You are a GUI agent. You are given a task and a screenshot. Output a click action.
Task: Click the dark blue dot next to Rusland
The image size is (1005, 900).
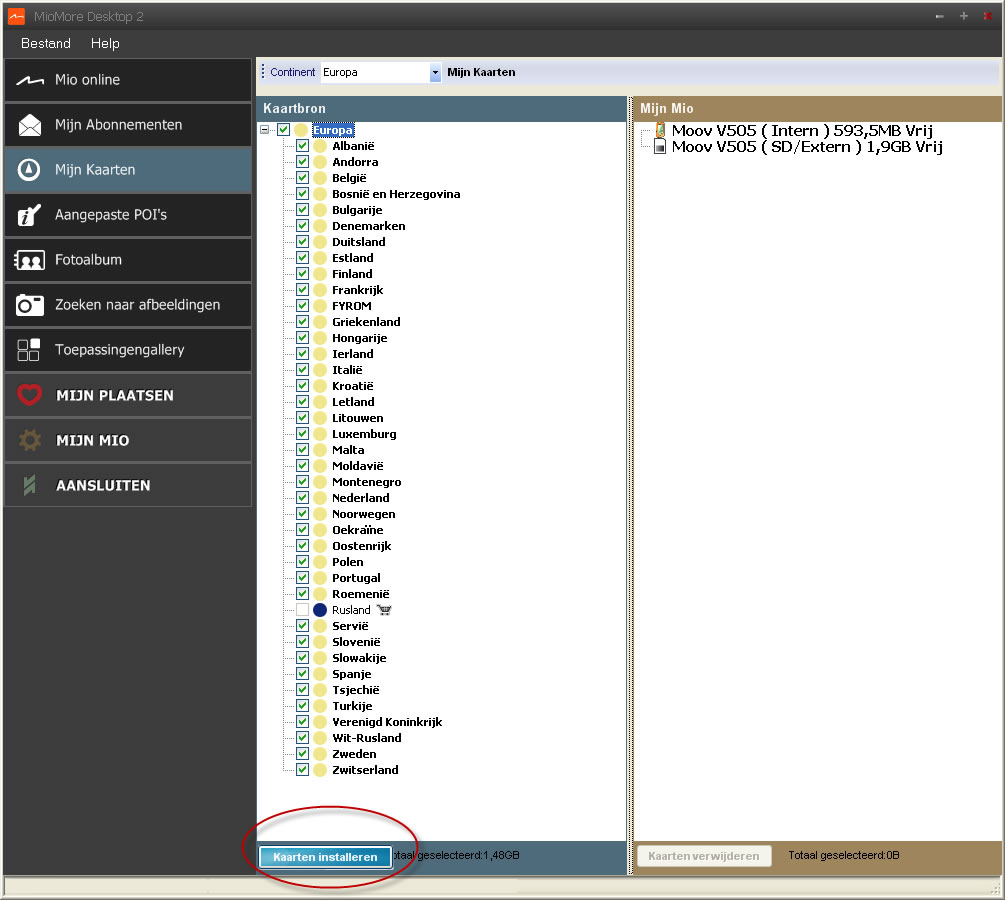pos(320,610)
